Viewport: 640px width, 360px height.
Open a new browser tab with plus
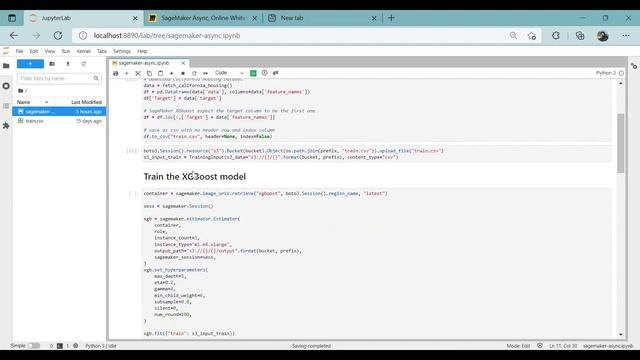pyautogui.click(x=391, y=18)
